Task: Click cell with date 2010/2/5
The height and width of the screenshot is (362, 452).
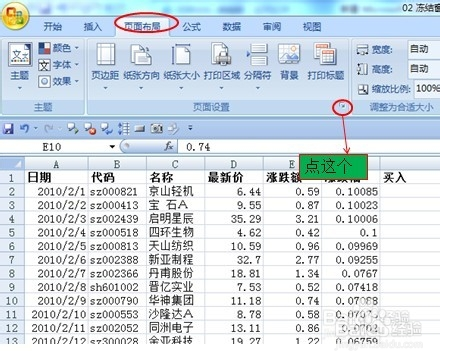Action: coord(56,246)
